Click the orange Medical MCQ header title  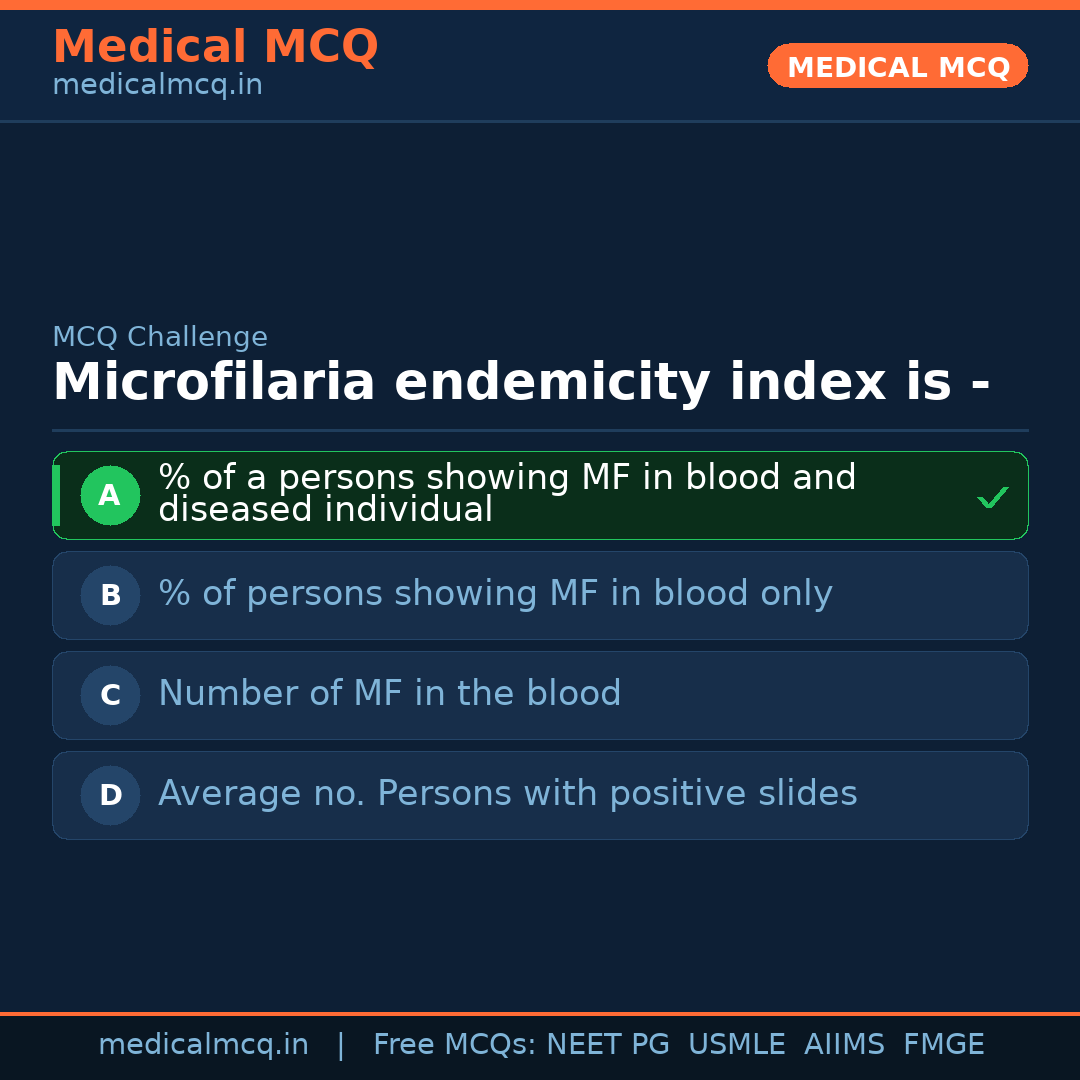coord(215,46)
